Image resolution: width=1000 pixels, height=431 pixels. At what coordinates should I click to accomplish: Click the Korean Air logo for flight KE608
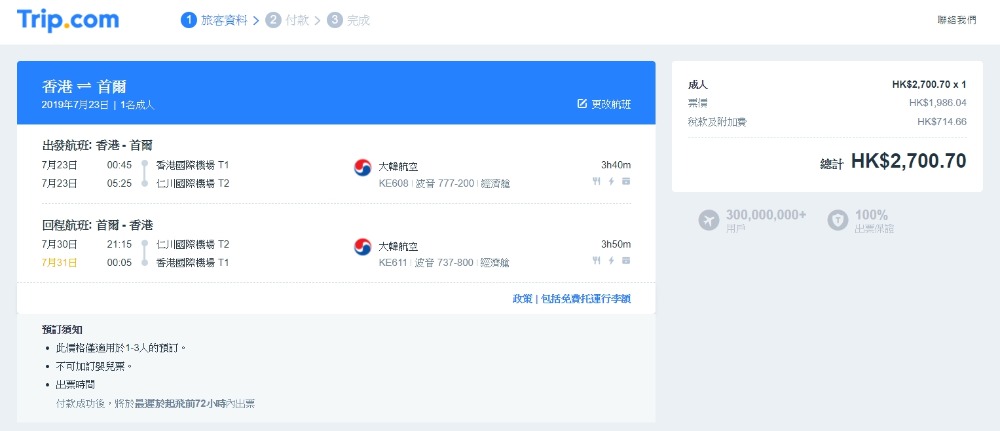point(362,168)
